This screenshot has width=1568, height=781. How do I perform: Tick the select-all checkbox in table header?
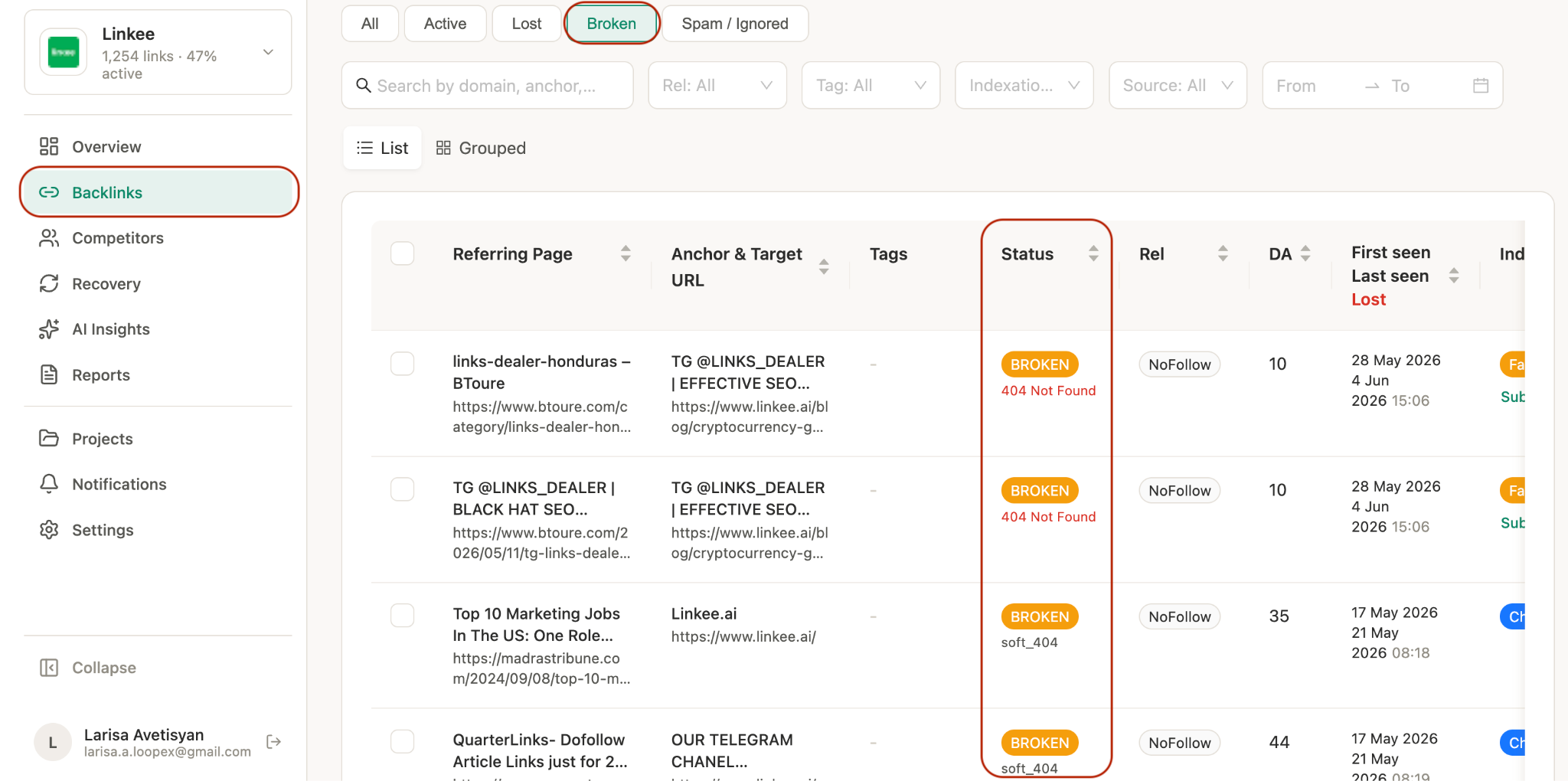point(402,253)
